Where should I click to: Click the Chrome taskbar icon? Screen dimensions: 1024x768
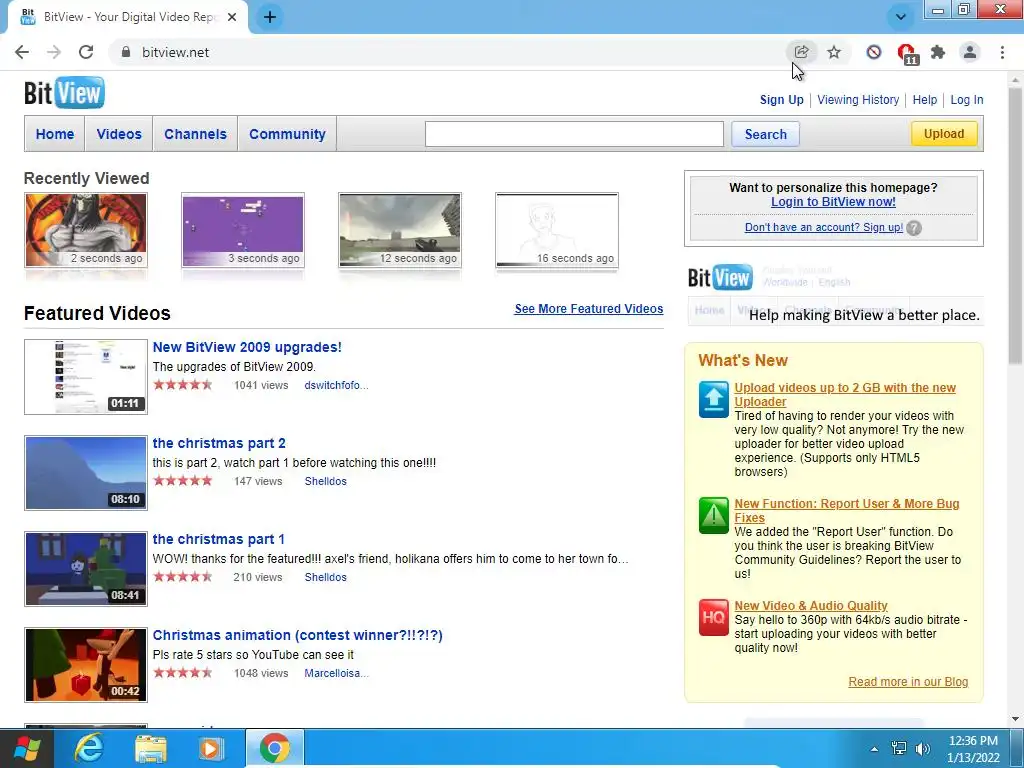[275, 748]
